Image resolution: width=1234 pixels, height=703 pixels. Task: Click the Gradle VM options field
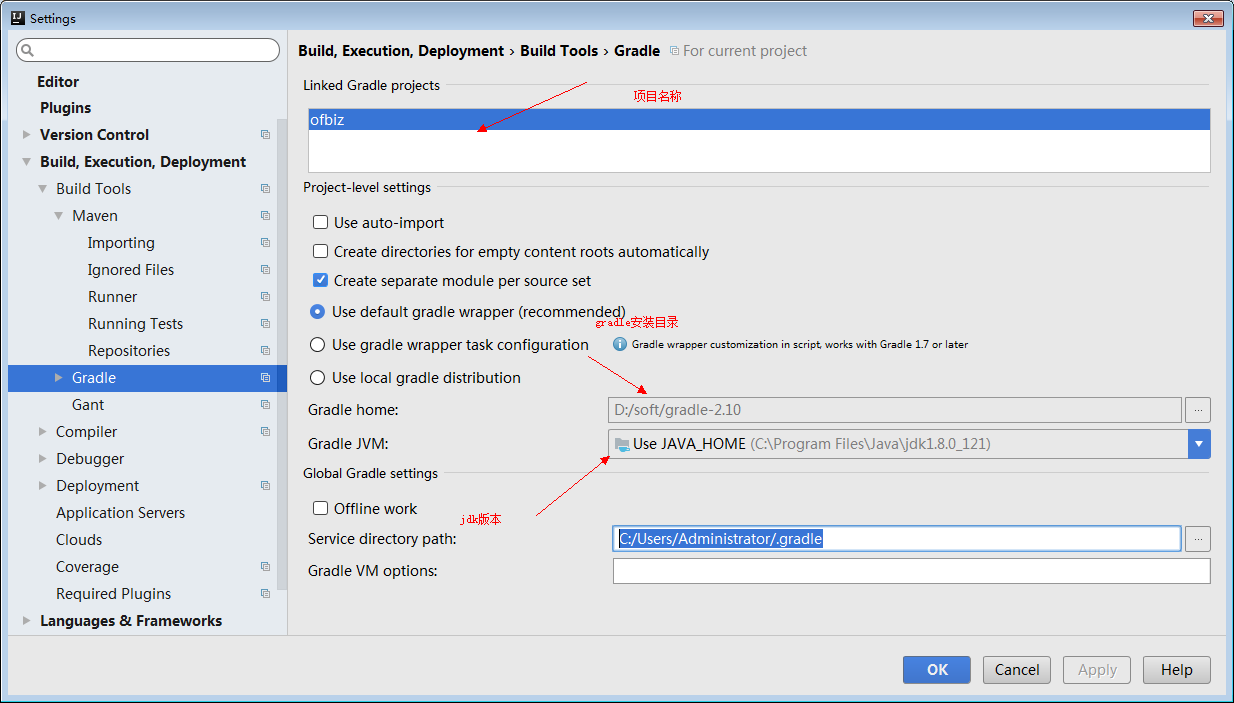click(911, 571)
